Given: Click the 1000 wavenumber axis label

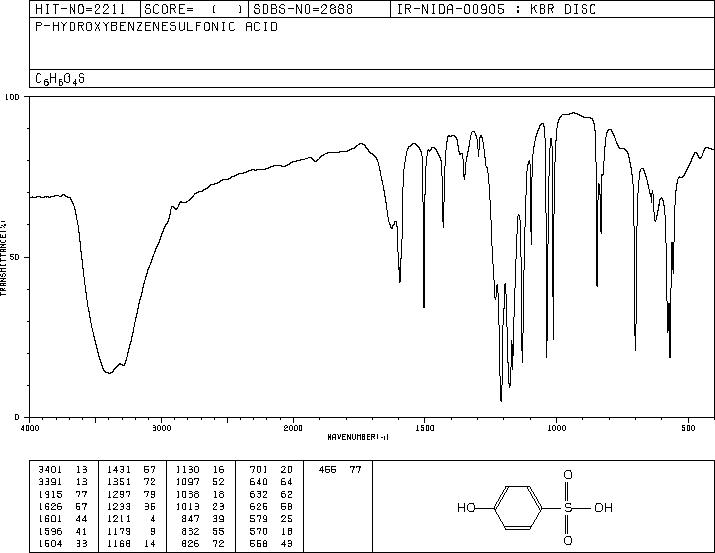Looking at the screenshot, I should point(556,428).
